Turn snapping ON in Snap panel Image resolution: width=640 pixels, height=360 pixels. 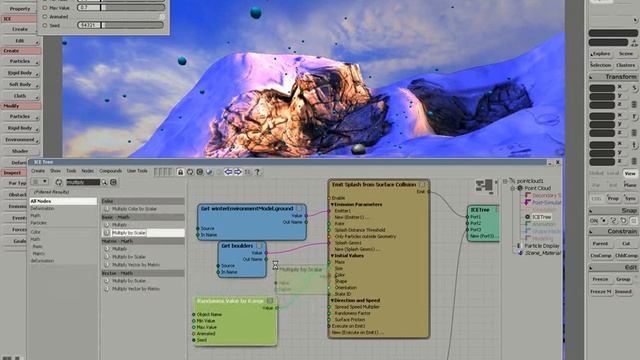point(594,220)
